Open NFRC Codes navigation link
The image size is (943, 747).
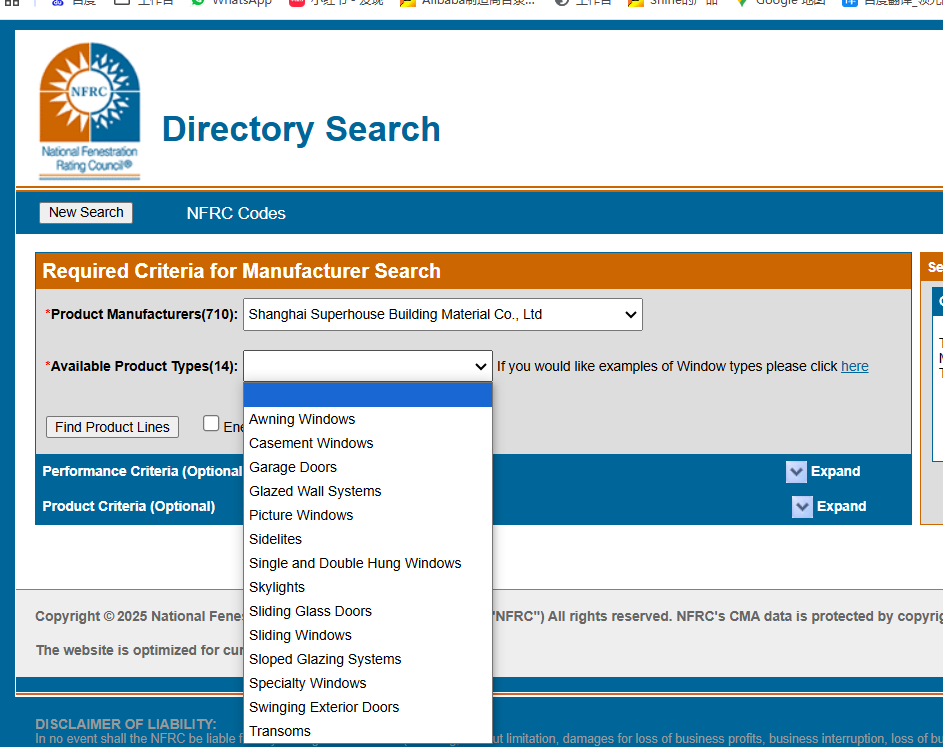pyautogui.click(x=236, y=214)
